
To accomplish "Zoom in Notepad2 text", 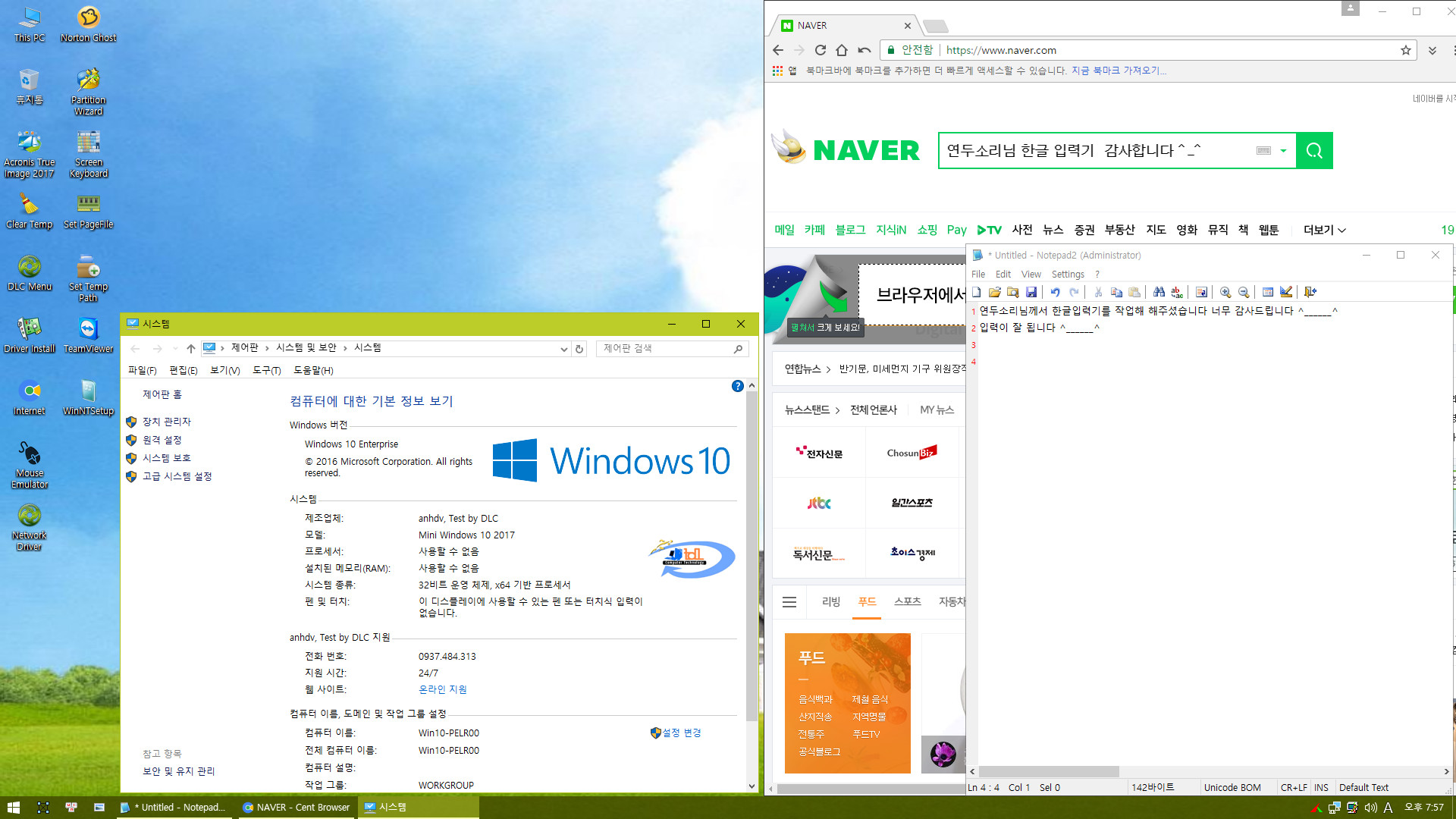I will coord(1225,292).
